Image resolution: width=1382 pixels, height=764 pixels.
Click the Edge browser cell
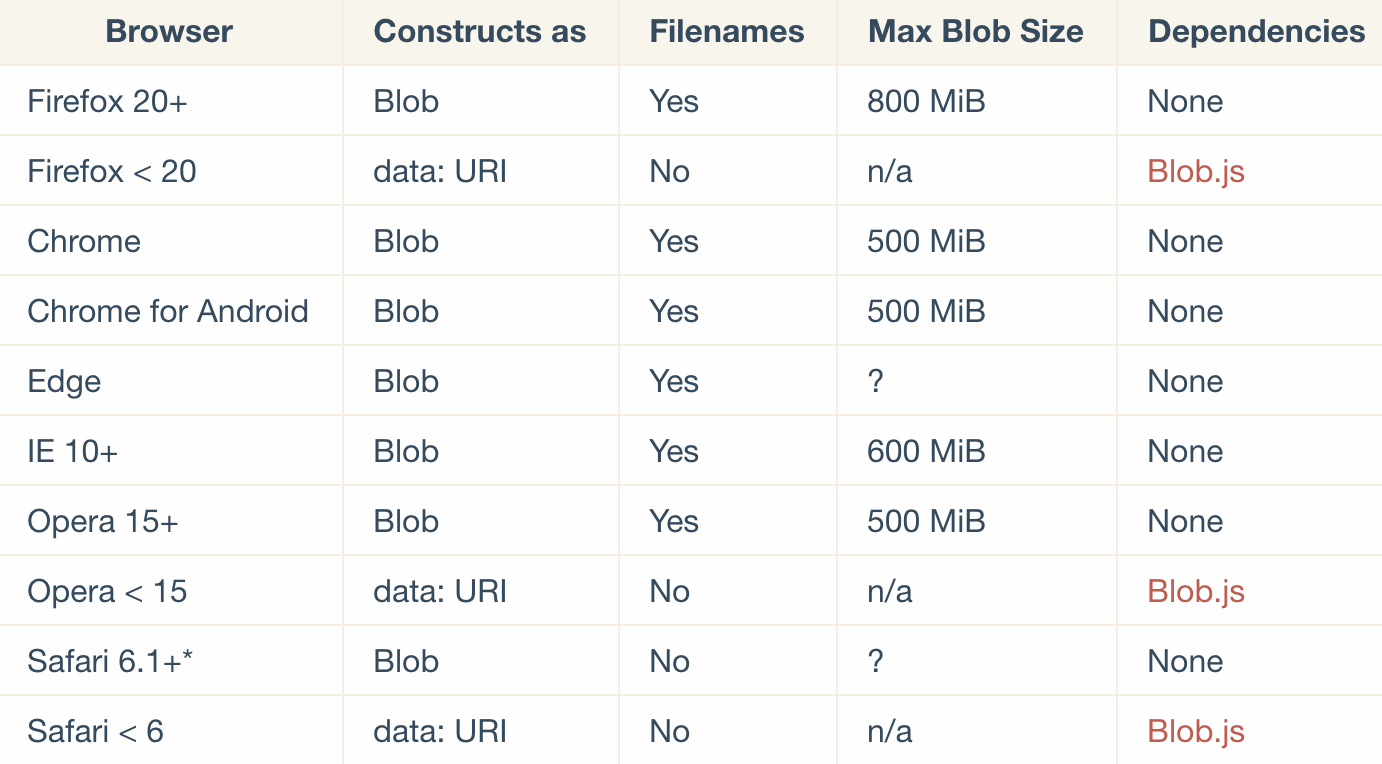point(64,382)
